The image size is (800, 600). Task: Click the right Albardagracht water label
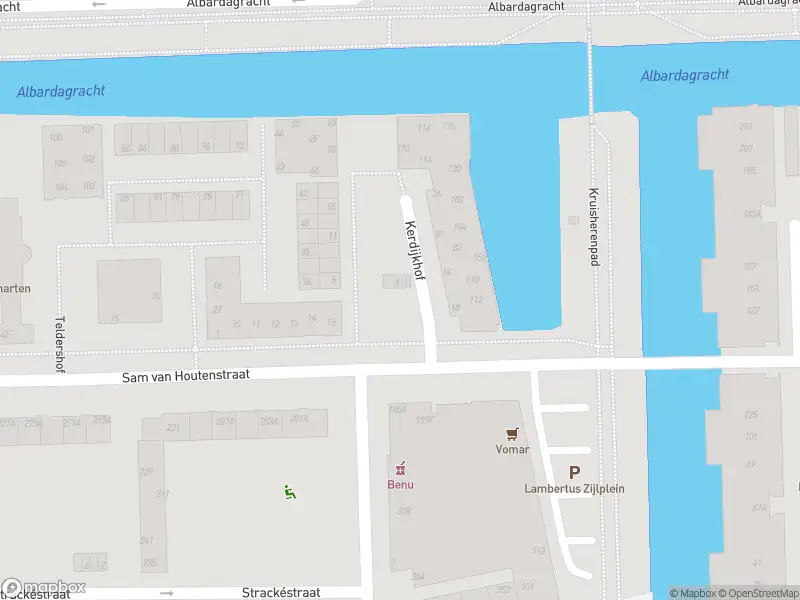(x=685, y=76)
